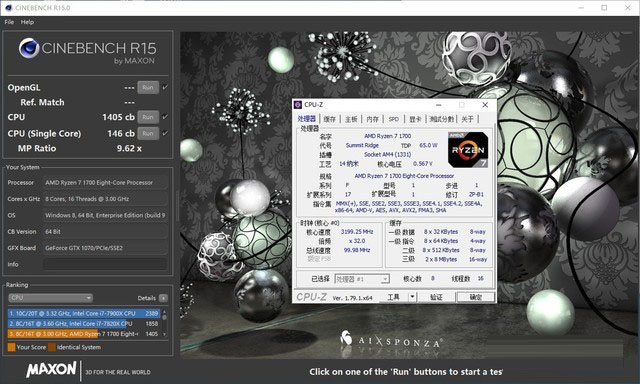Click the core speed 3199.25 MHz value
The height and width of the screenshot is (384, 640).
pyautogui.click(x=357, y=231)
